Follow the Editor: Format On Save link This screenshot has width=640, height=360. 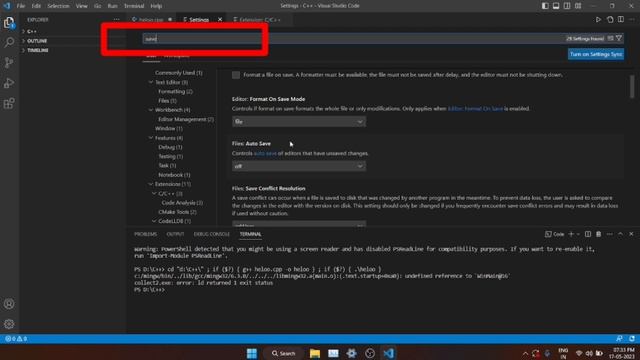(x=475, y=109)
